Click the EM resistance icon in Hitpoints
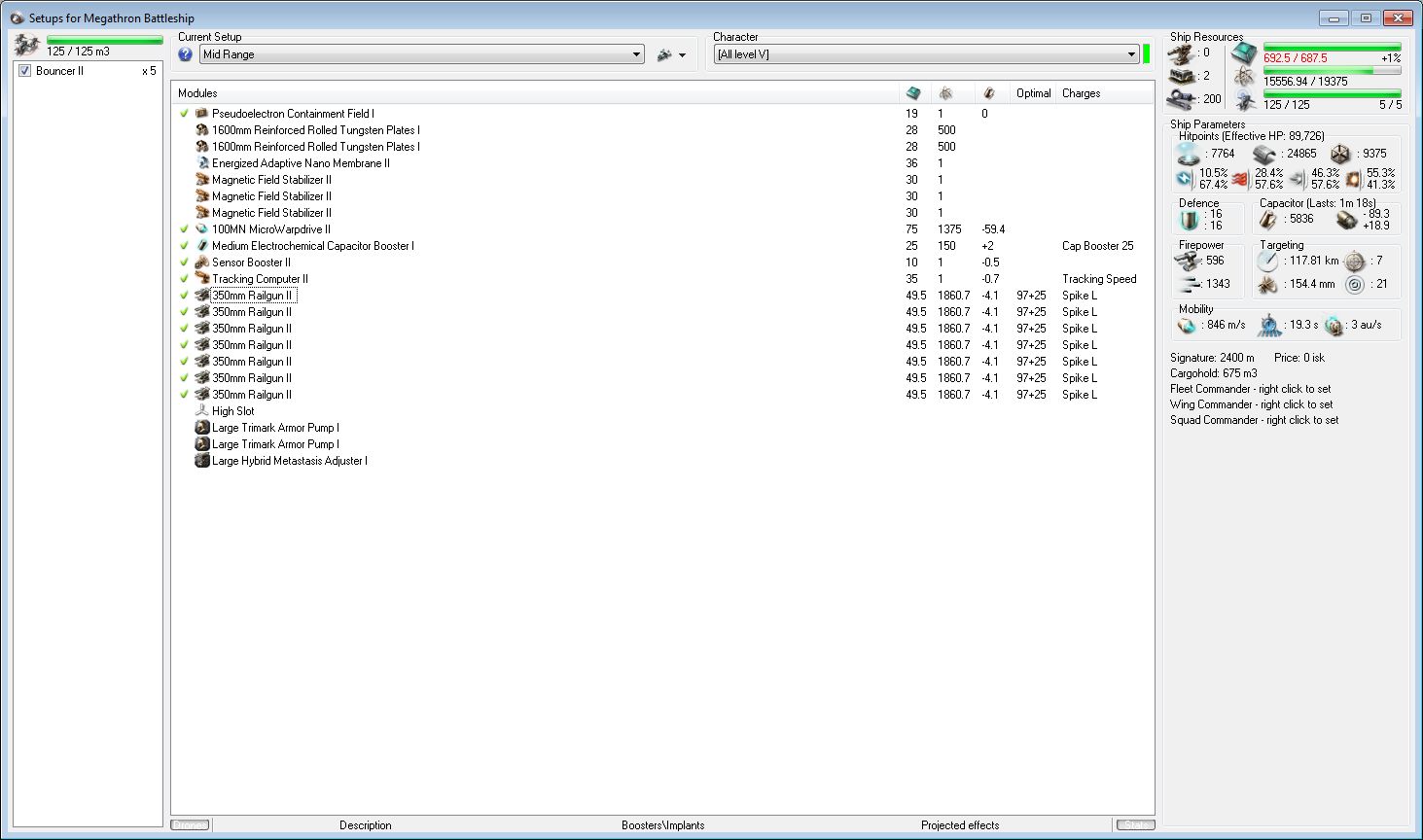Screen dimensions: 1423x840 (1185, 179)
